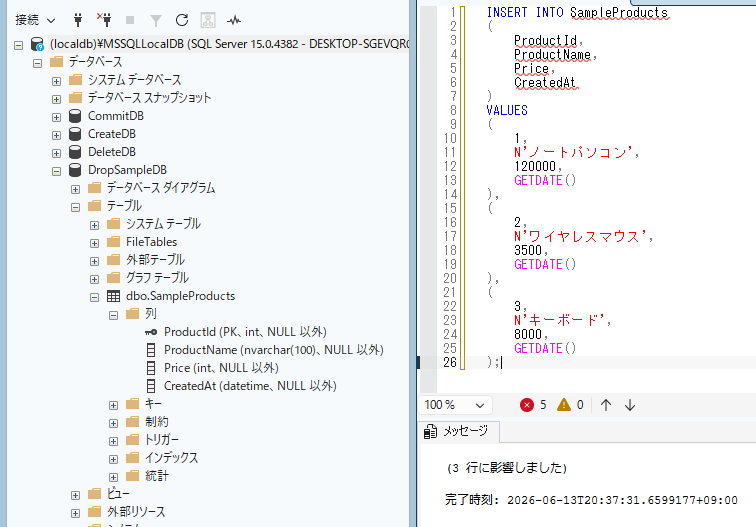Expand the ビュー folder

click(x=75, y=495)
